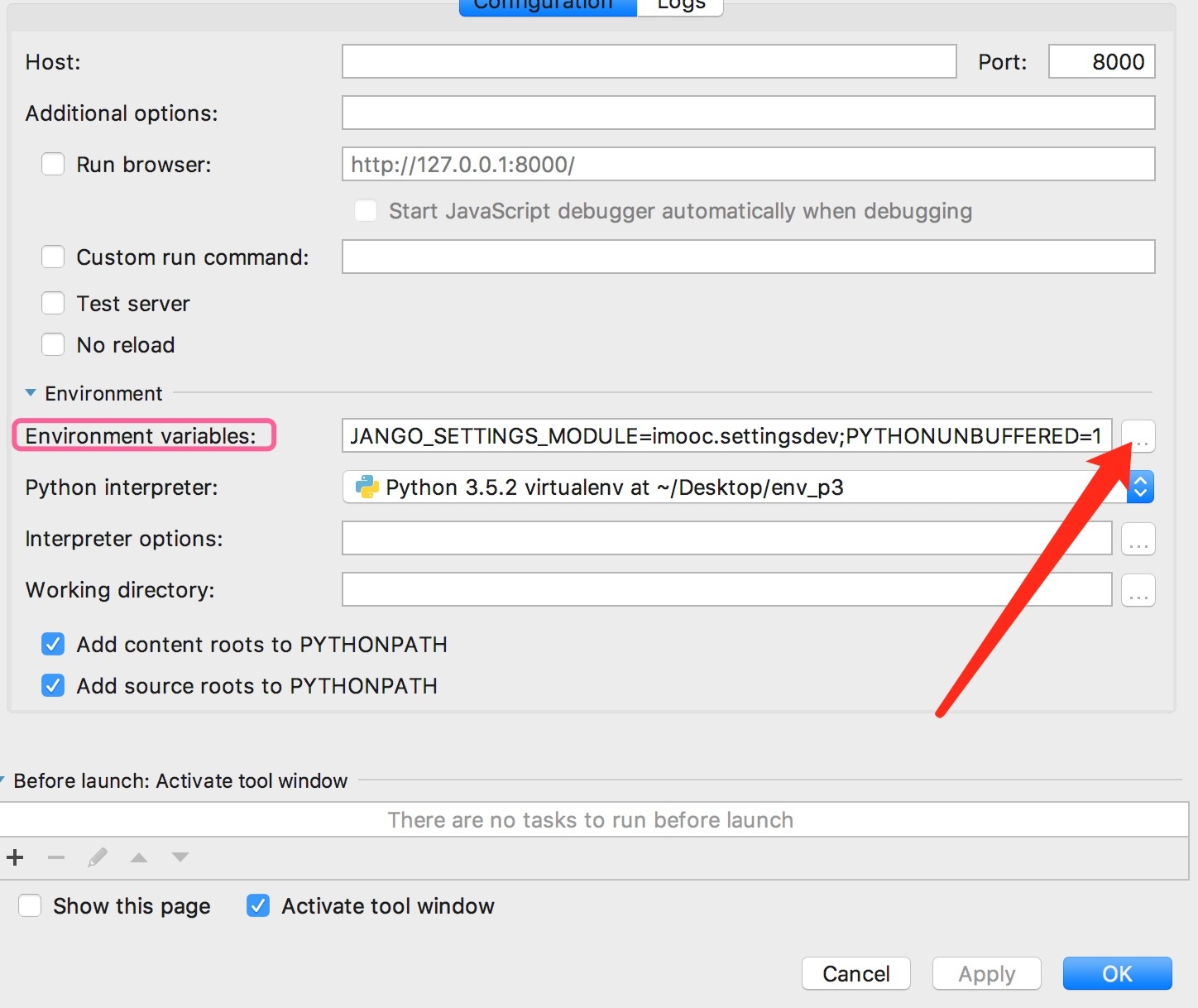Edit the Environment variables text field
This screenshot has height=1008, width=1198.
click(726, 436)
